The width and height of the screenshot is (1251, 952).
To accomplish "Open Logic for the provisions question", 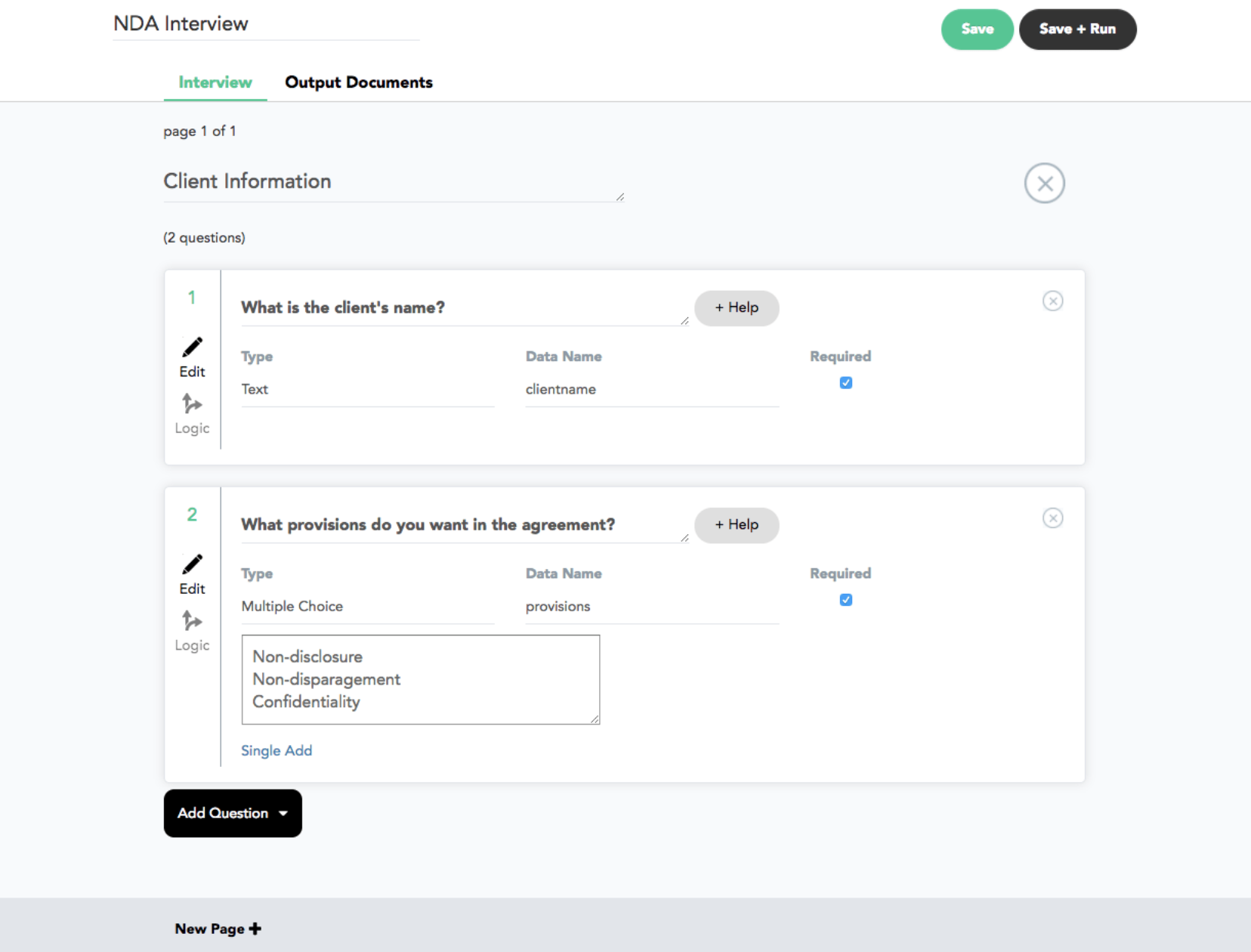I will (x=192, y=622).
